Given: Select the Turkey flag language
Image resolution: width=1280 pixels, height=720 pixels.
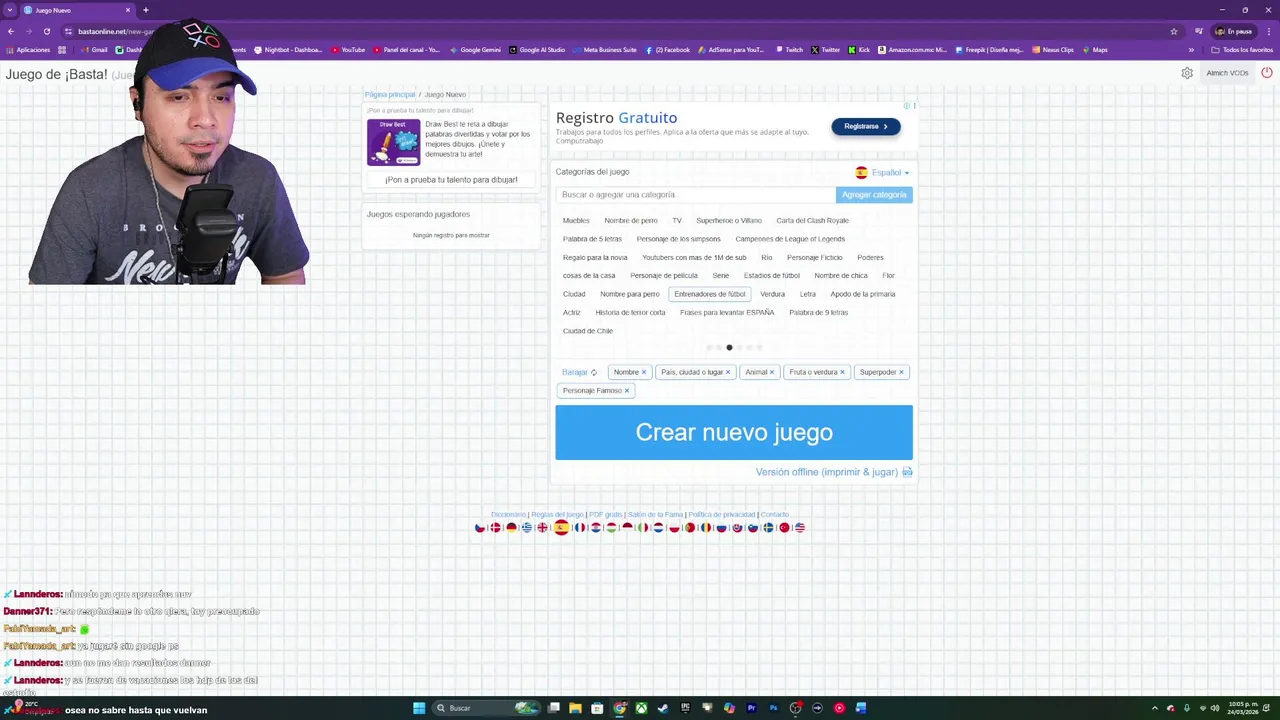Looking at the screenshot, I should click(x=784, y=528).
